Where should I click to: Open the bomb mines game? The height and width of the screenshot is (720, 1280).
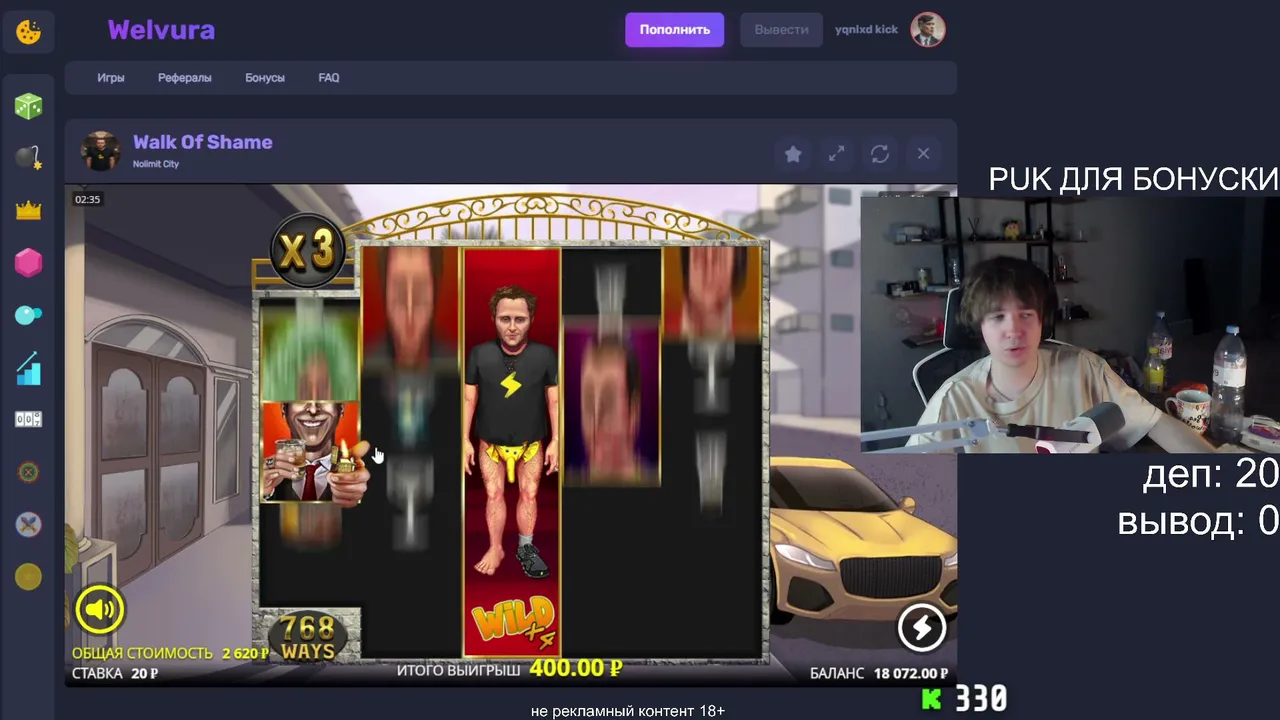point(28,158)
